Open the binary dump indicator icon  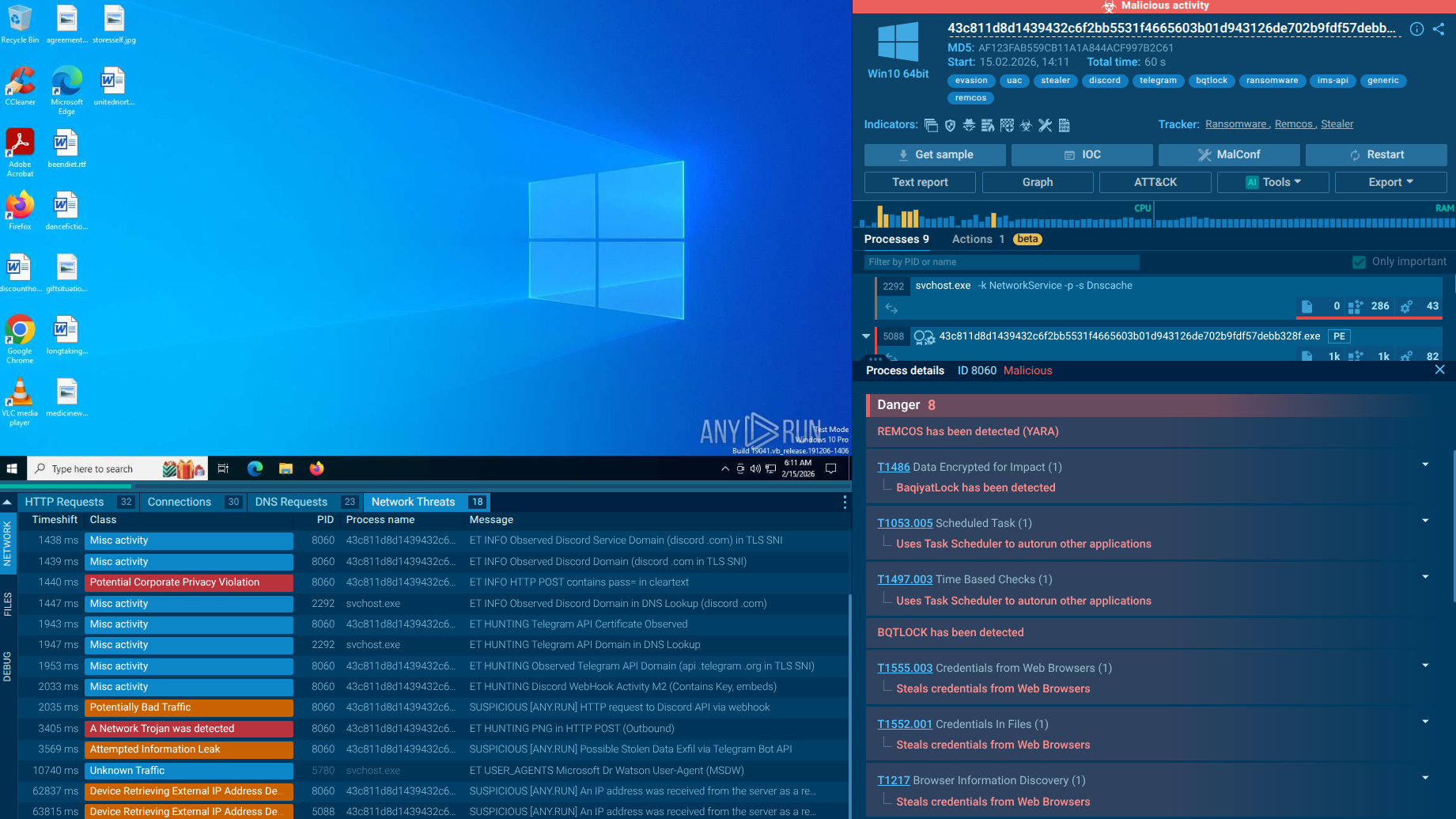coord(1065,125)
